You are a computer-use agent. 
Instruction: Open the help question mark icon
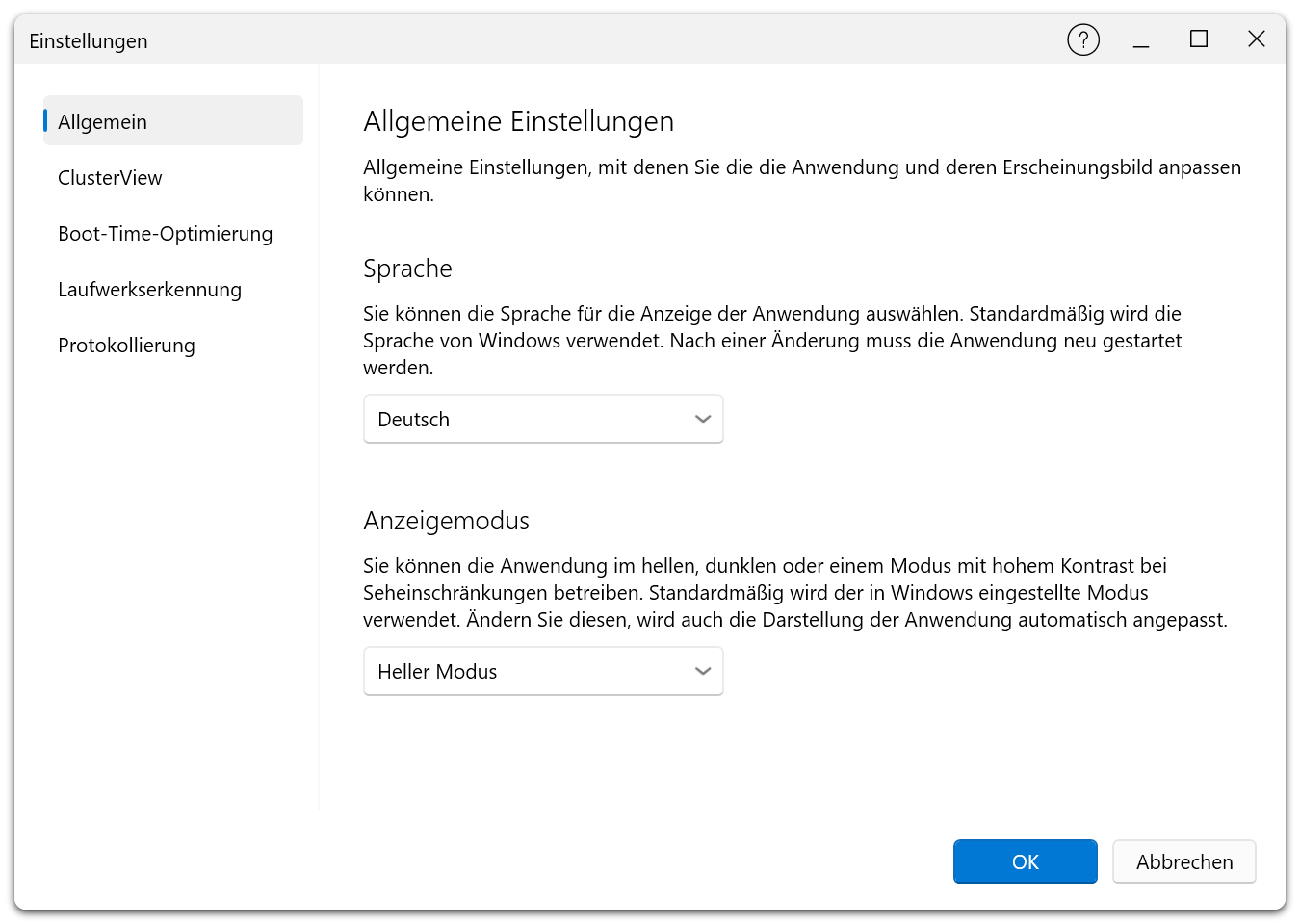pos(1082,39)
